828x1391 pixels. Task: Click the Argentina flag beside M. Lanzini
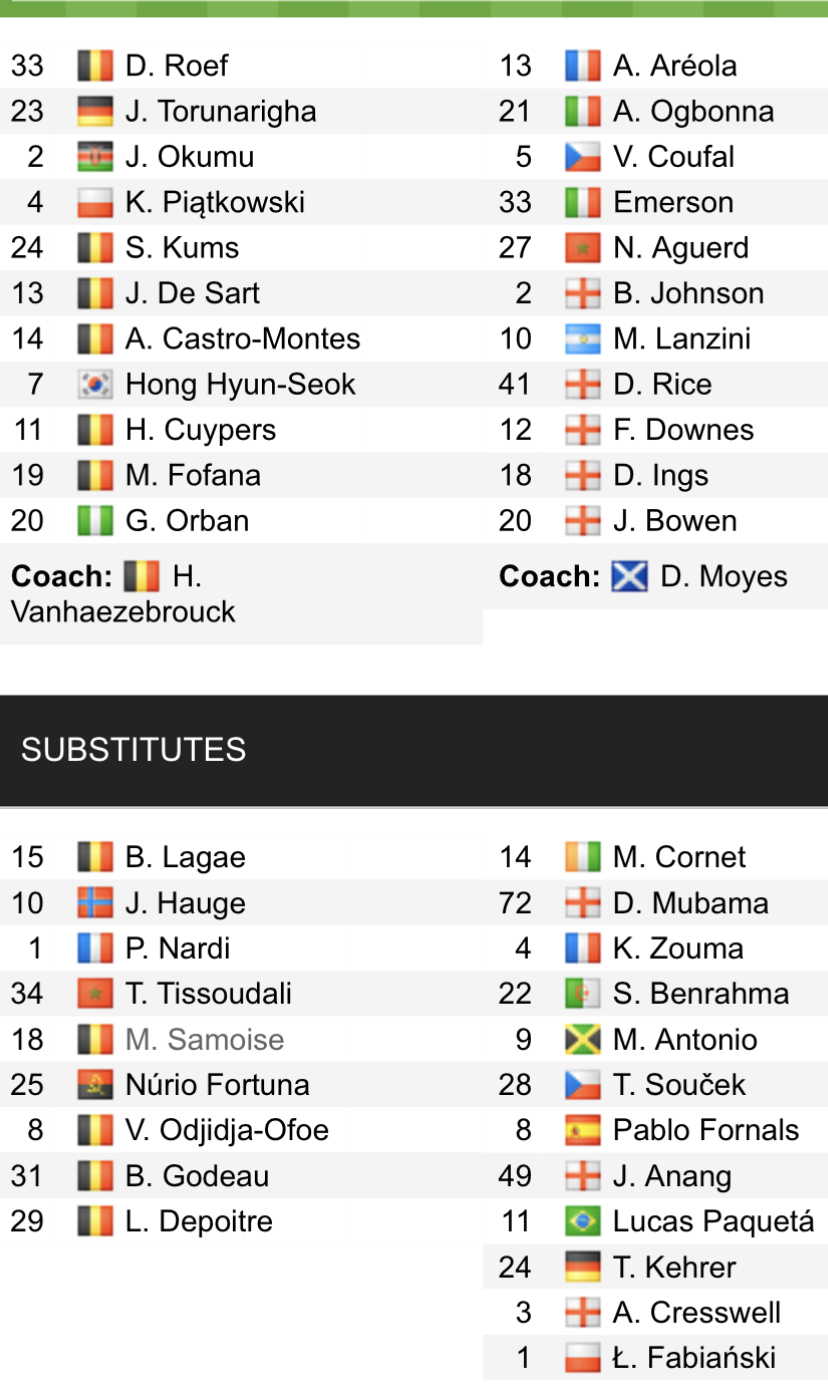[x=583, y=339]
